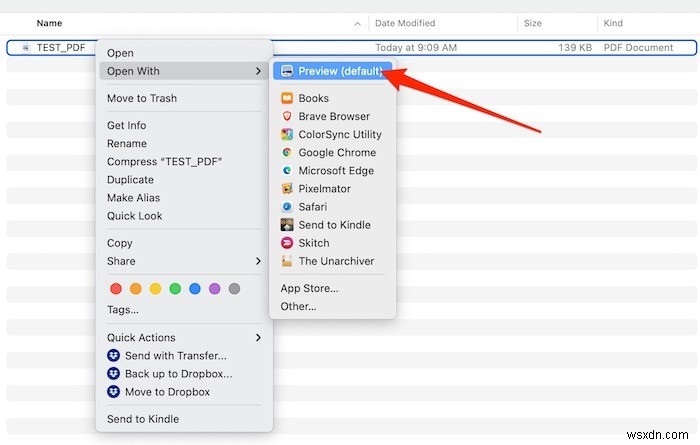Image resolution: width=700 pixels, height=445 pixels.
Task: Select Move to Trash
Action: coord(142,98)
